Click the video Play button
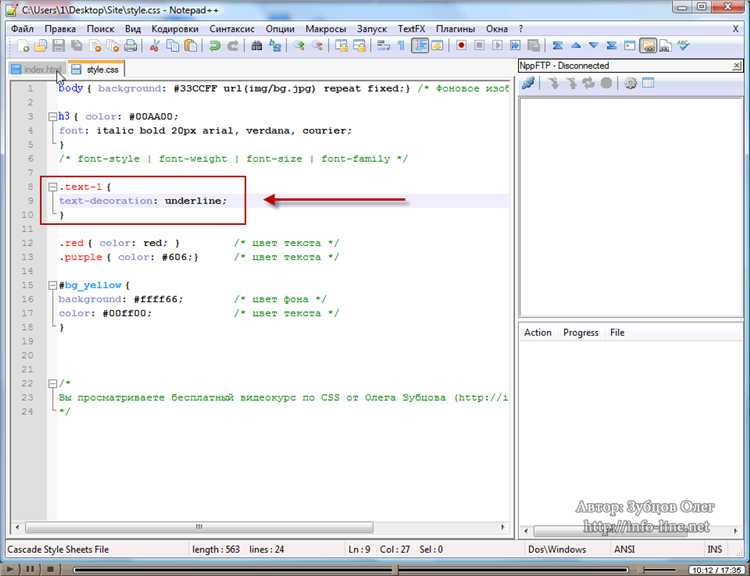Viewport: 750px width, 576px height. point(11,570)
